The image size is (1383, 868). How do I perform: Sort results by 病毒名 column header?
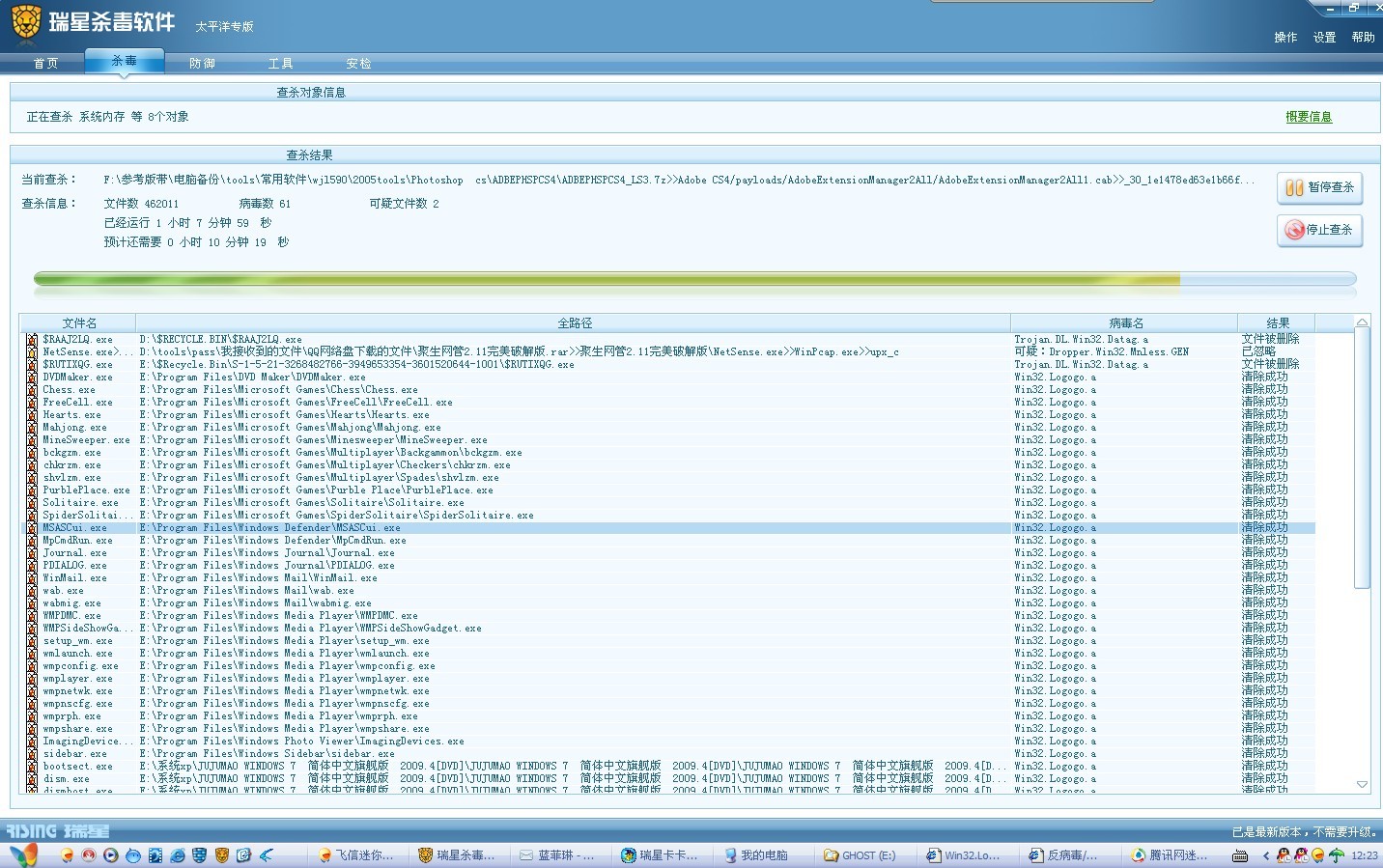pos(1125,323)
